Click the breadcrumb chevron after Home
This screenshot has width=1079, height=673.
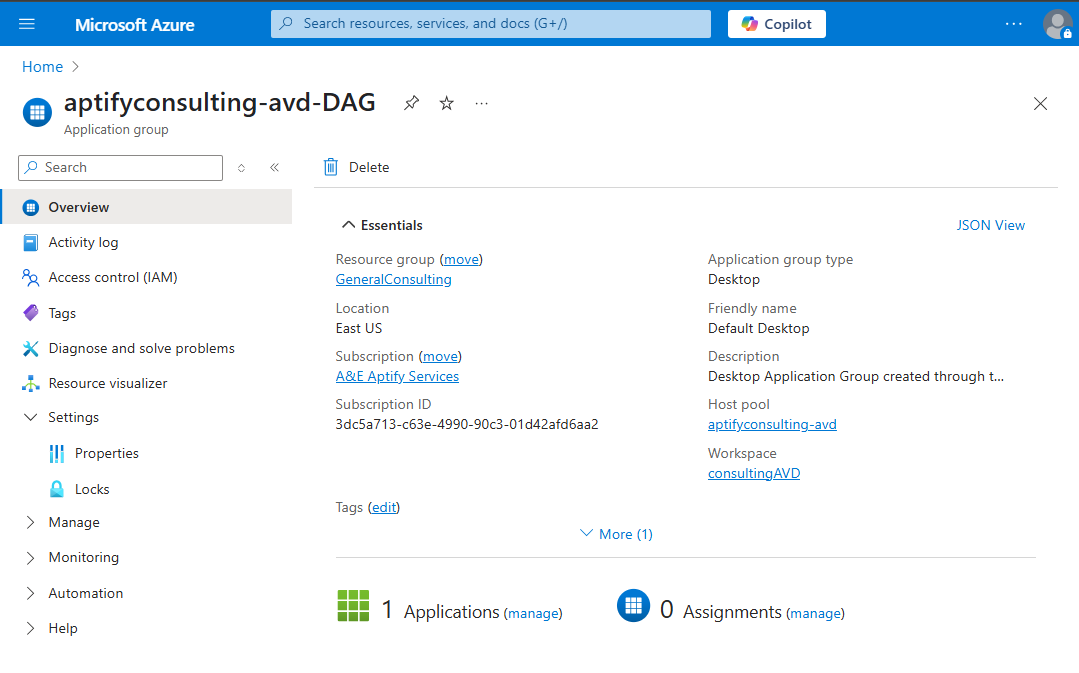(x=76, y=67)
